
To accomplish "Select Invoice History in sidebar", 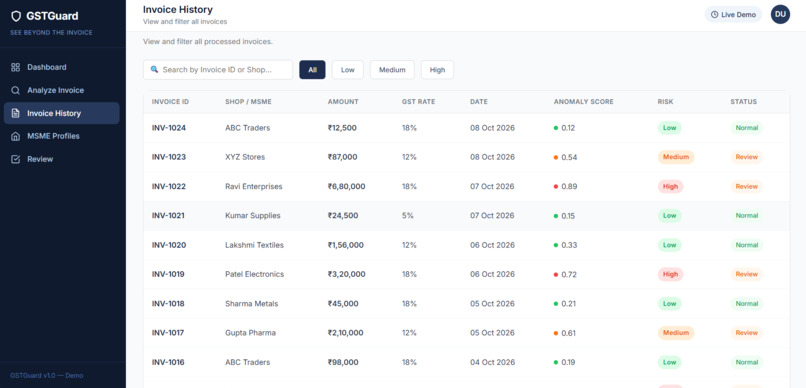I will pos(62,113).
